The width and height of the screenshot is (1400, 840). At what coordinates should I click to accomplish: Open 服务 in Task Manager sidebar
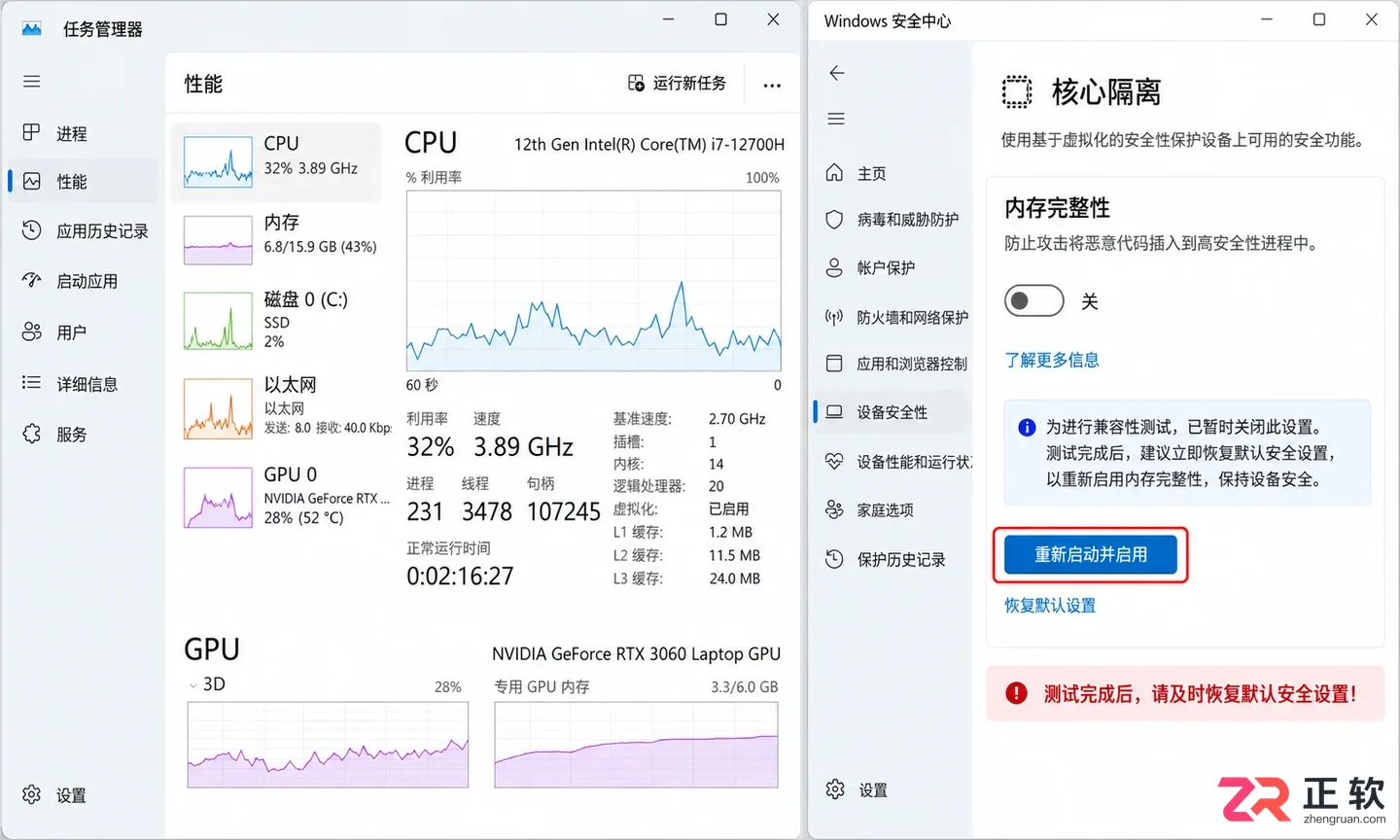click(85, 435)
